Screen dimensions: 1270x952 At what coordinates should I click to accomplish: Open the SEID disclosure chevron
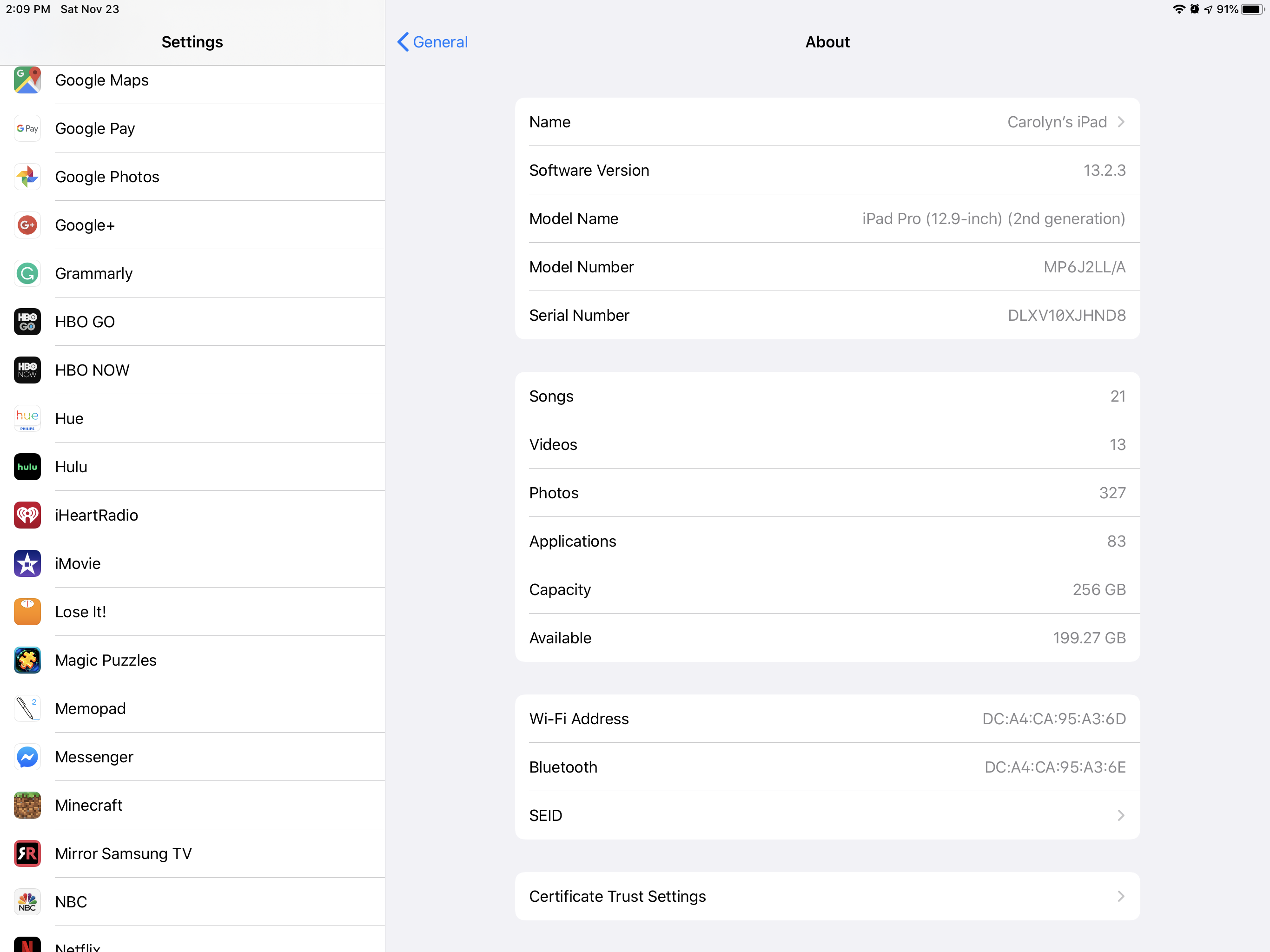click(x=1120, y=815)
